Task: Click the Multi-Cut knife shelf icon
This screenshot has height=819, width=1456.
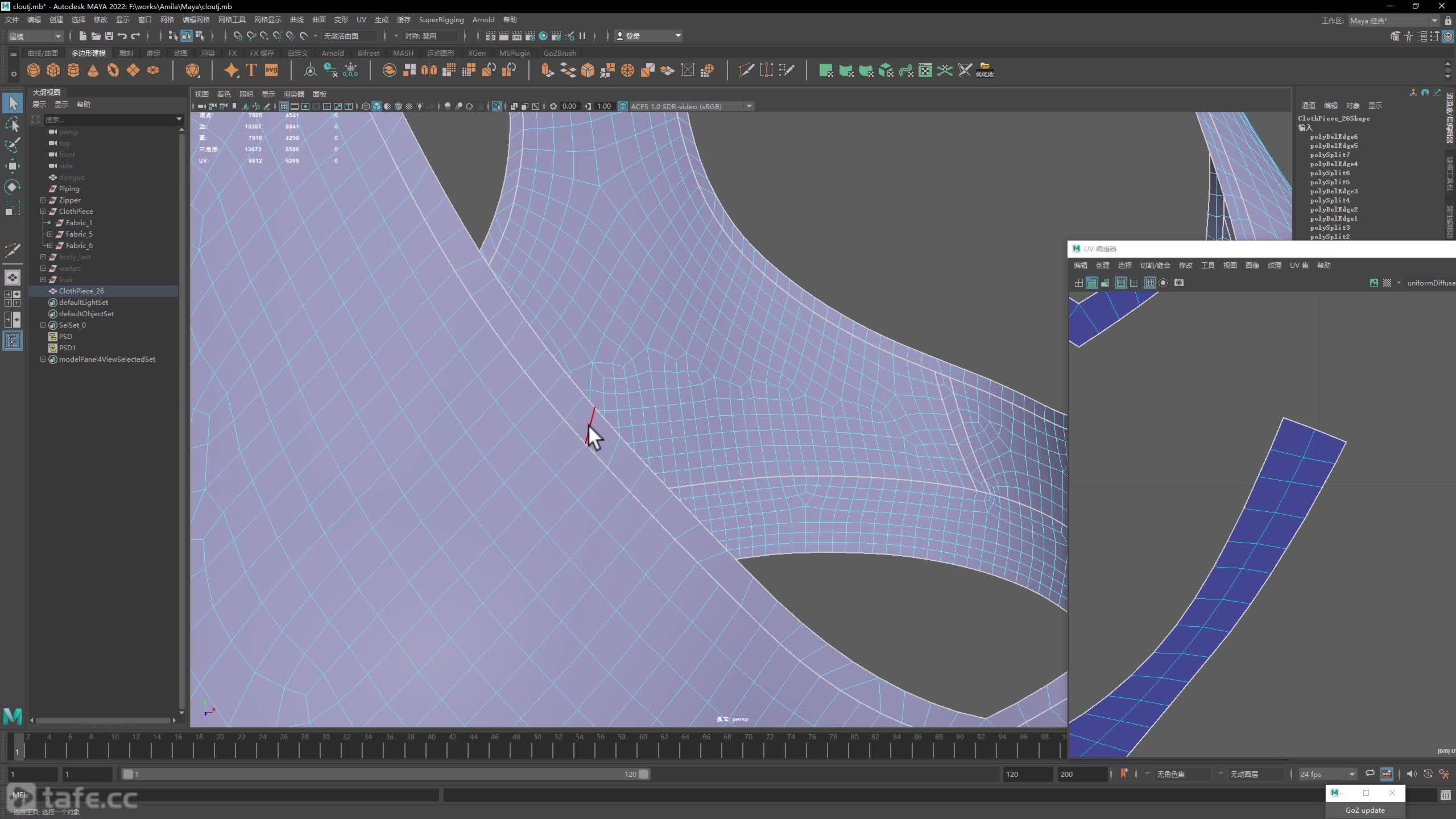Action: (746, 70)
